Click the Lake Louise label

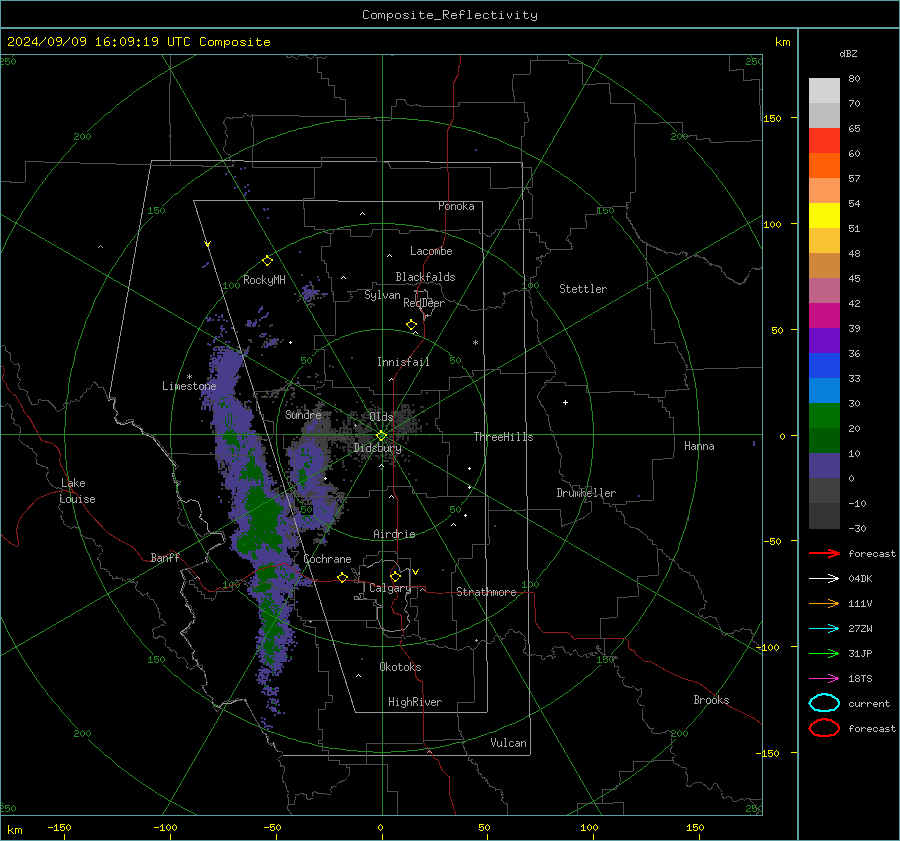(x=77, y=491)
